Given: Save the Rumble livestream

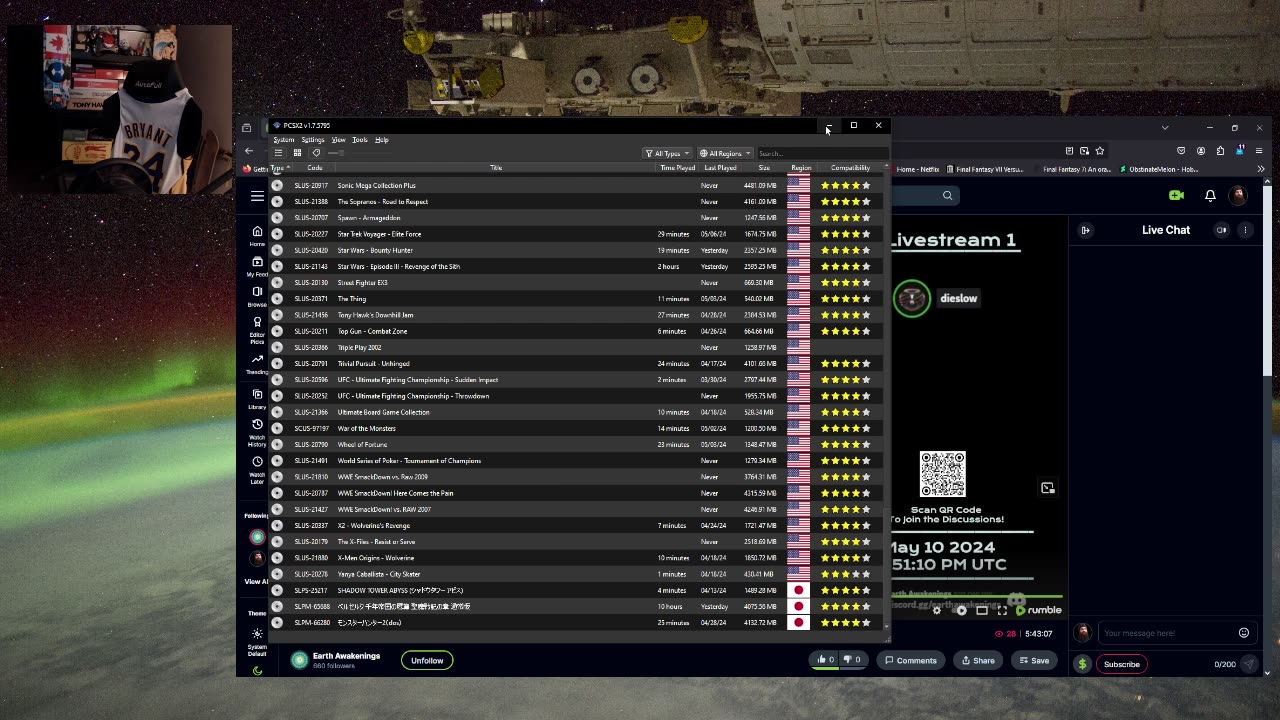Looking at the screenshot, I should 1034,660.
